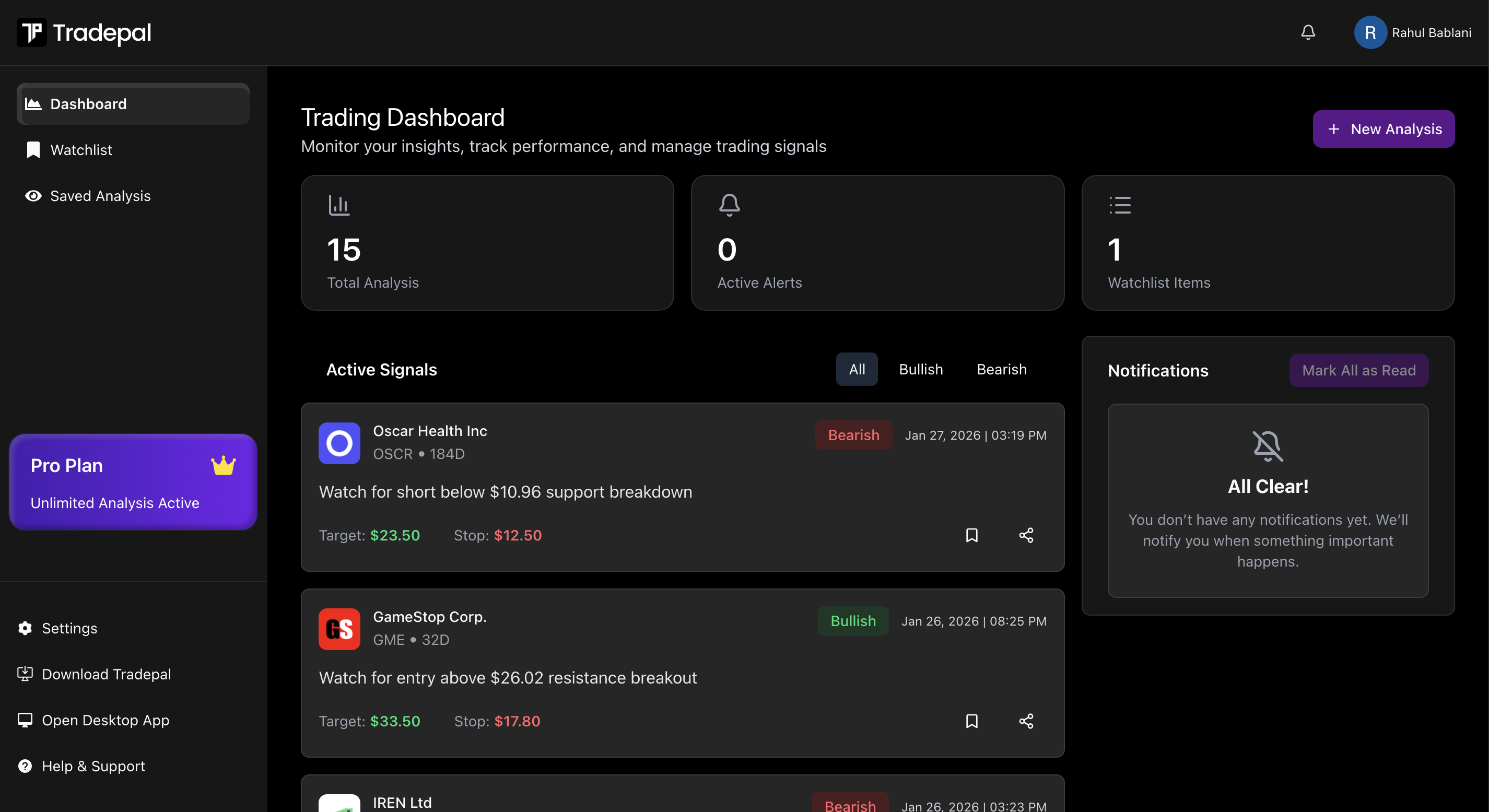This screenshot has height=812, width=1489.
Task: Show all signals with the All filter
Action: [x=857, y=369]
